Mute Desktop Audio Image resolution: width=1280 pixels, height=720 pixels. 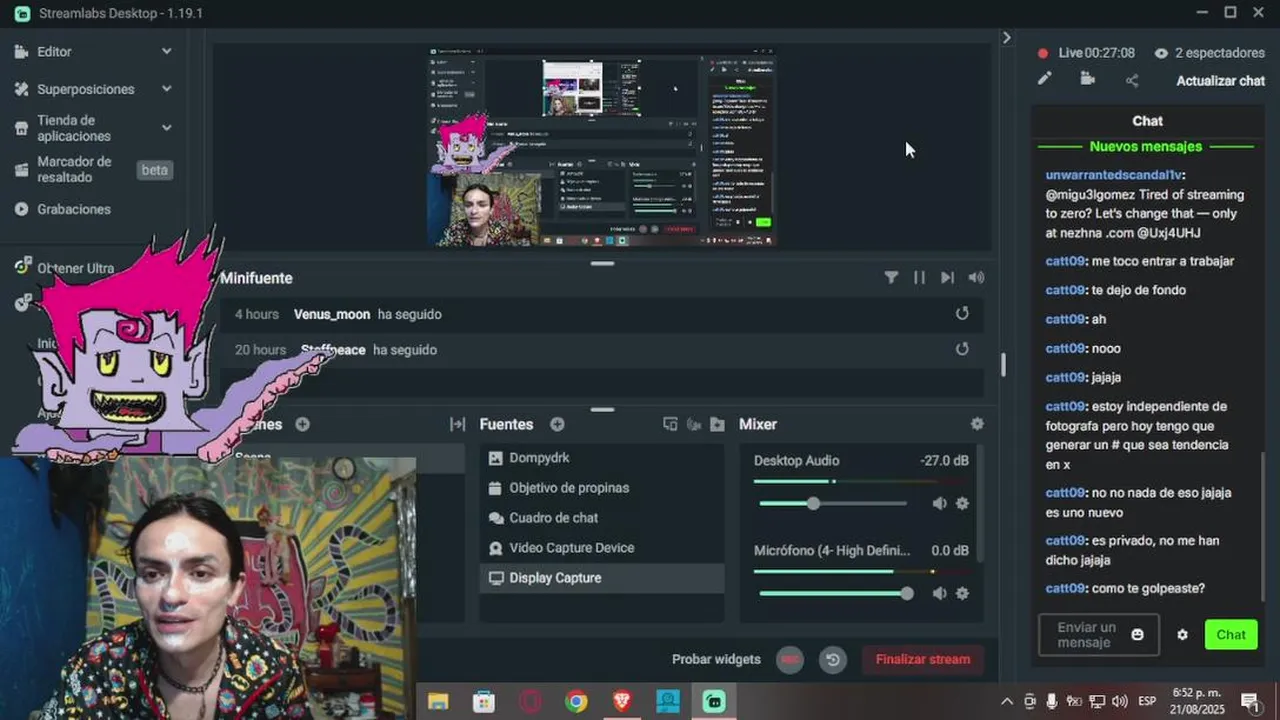point(939,503)
